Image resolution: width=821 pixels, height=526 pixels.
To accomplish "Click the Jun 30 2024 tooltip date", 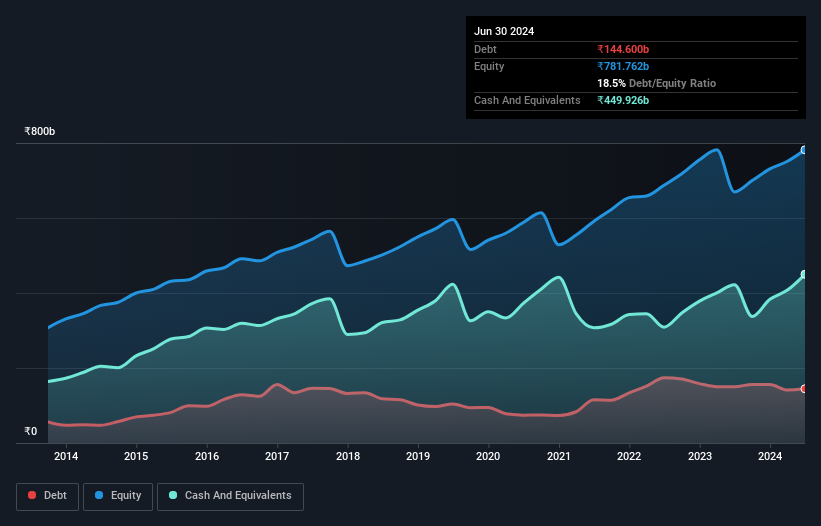I will (x=504, y=31).
